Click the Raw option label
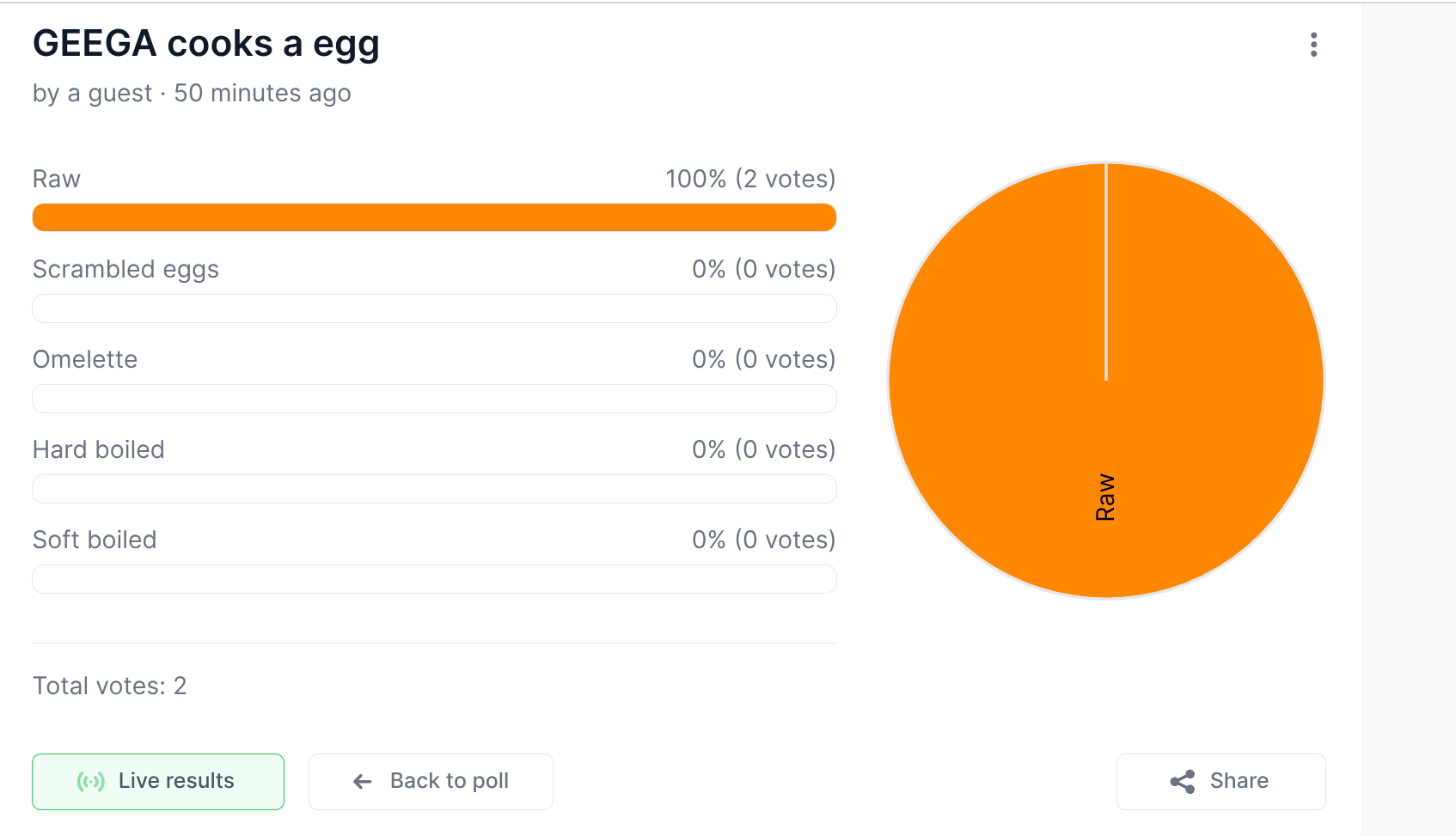Screen dimensions: 1456x836 click(x=57, y=179)
